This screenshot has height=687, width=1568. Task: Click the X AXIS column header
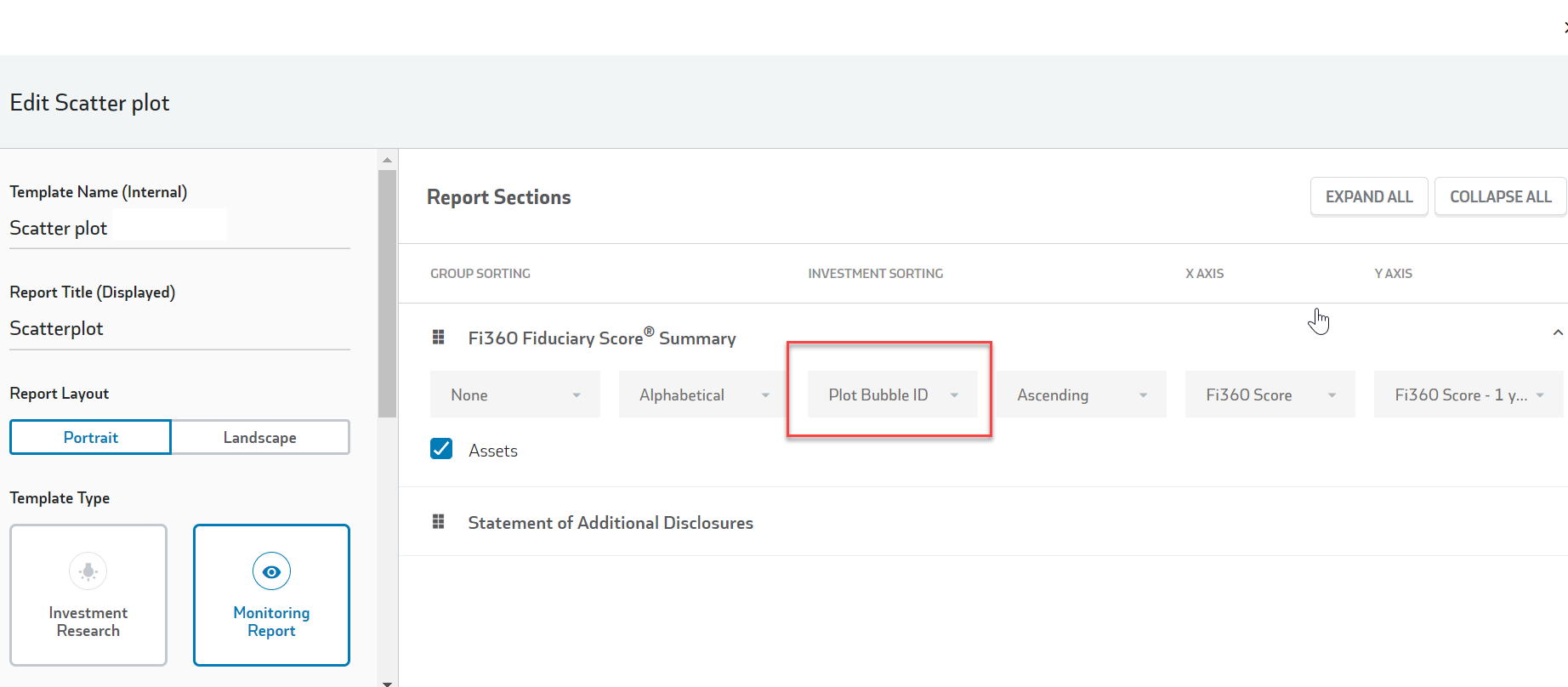tap(1204, 273)
